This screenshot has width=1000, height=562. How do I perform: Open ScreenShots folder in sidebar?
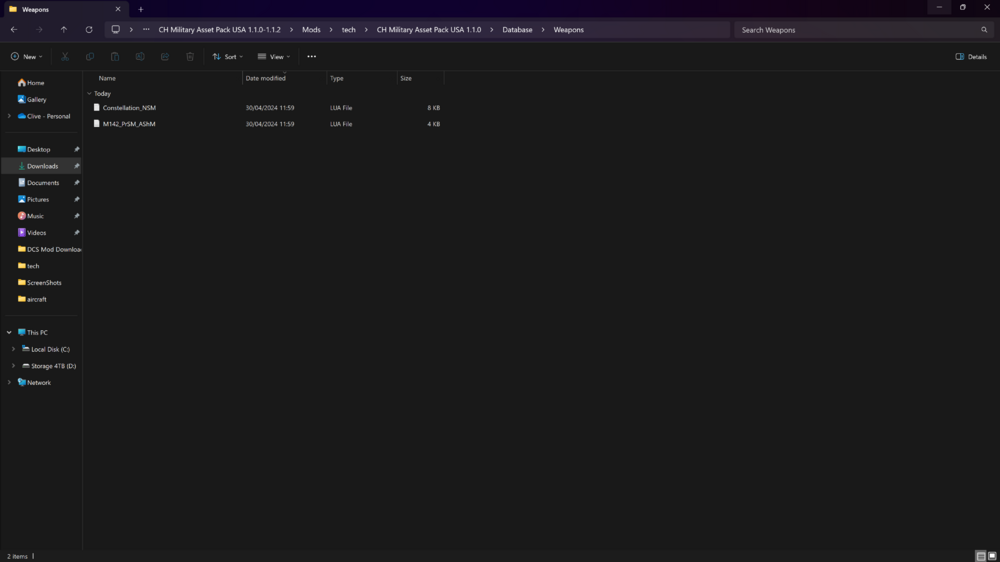tap(41, 282)
